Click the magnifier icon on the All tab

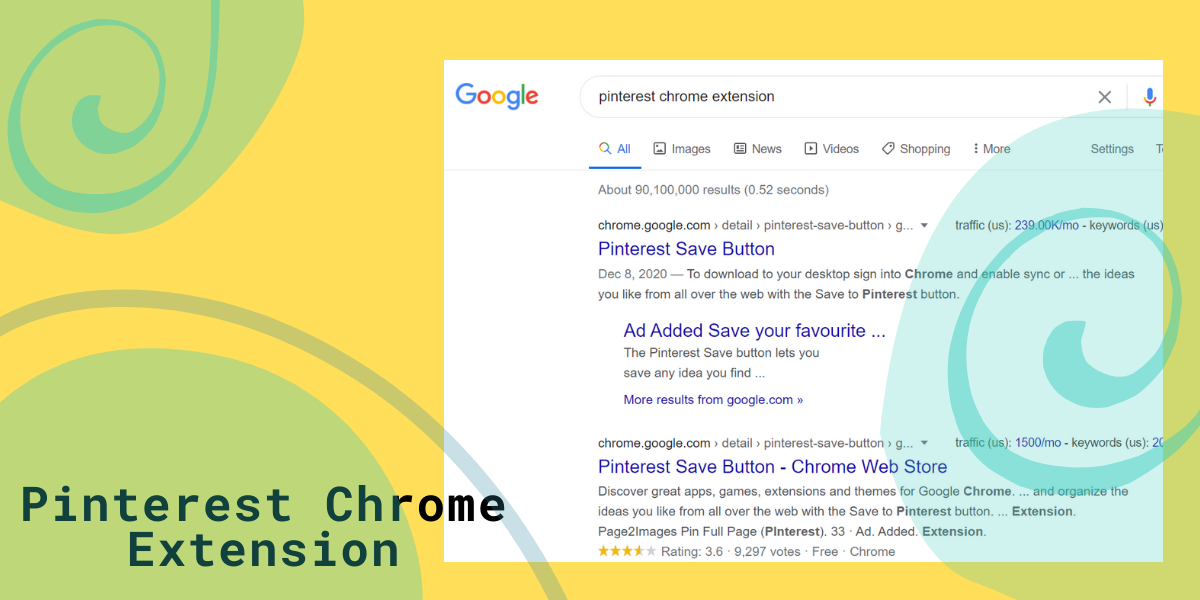click(x=605, y=148)
